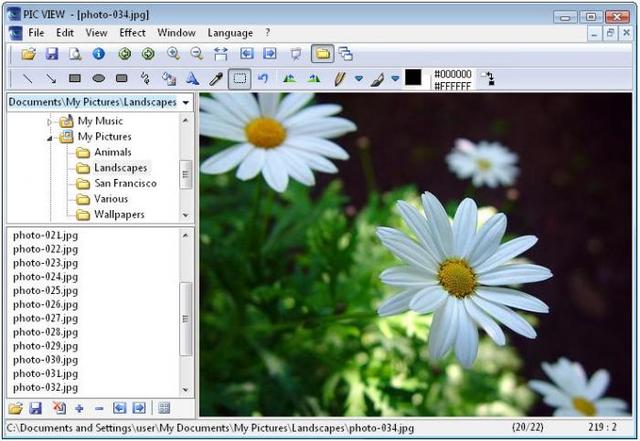
Task: Open print preview from the toolbar
Action: [75, 54]
